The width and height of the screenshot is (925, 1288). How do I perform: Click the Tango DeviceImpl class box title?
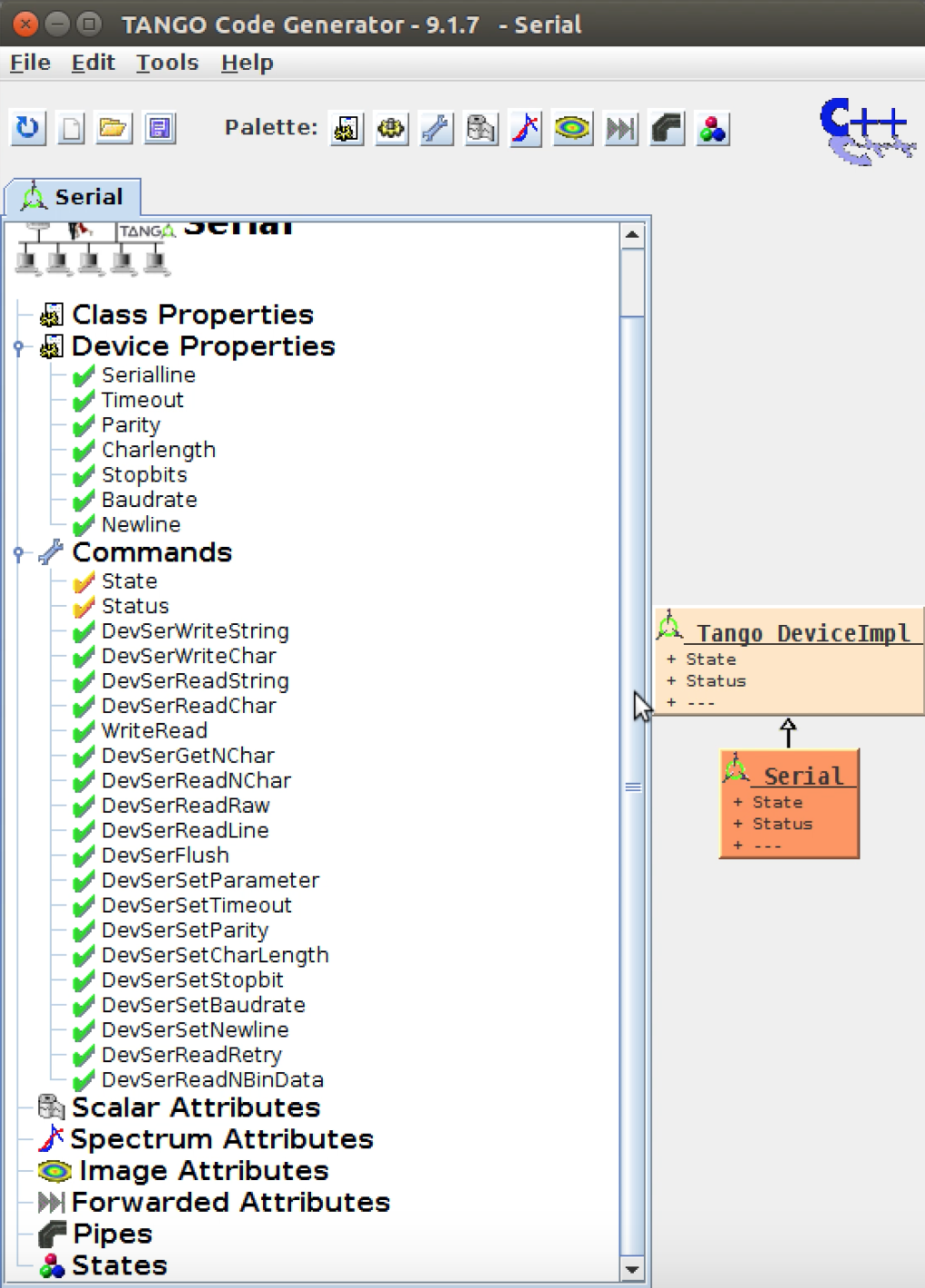[x=803, y=633]
